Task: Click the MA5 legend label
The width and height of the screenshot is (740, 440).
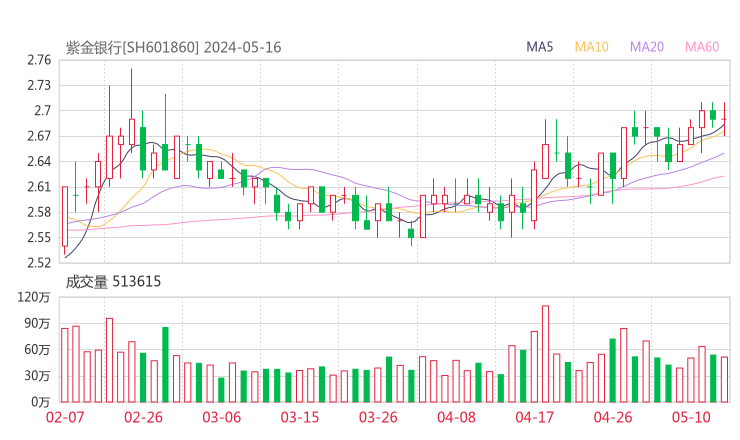Action: coord(539,47)
